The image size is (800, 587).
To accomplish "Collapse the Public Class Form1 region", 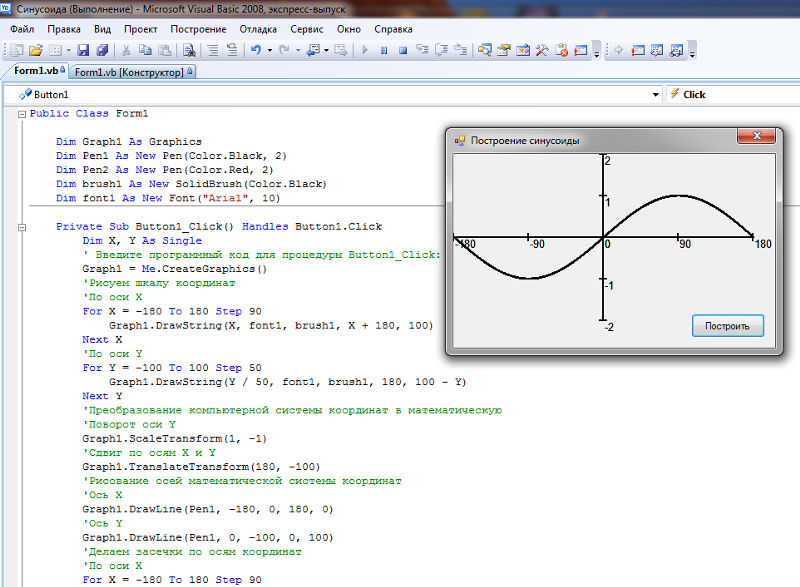I will point(22,114).
